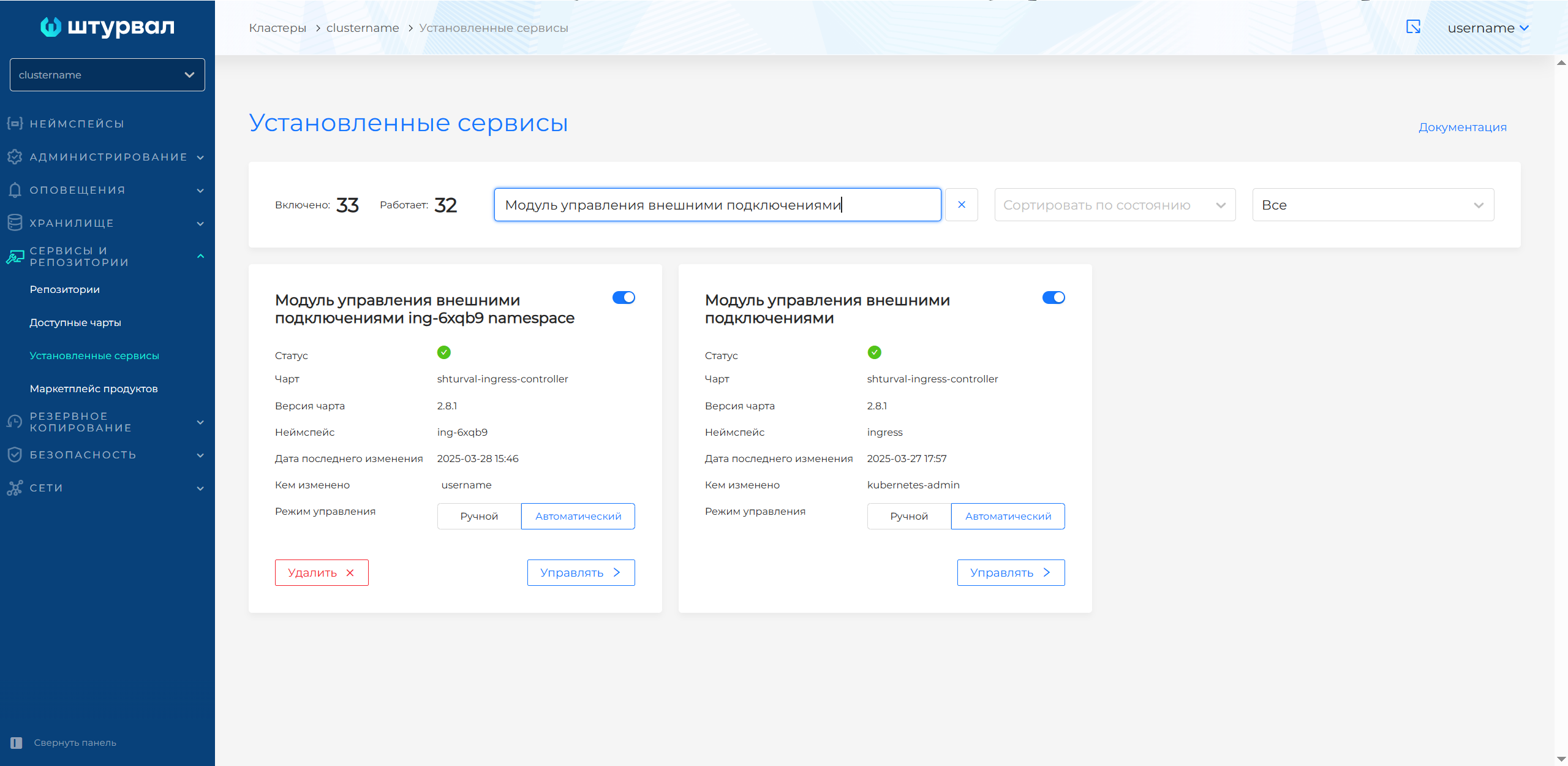Image resolution: width=1568 pixels, height=766 pixels.
Task: Clear the search field with X button
Action: point(961,205)
